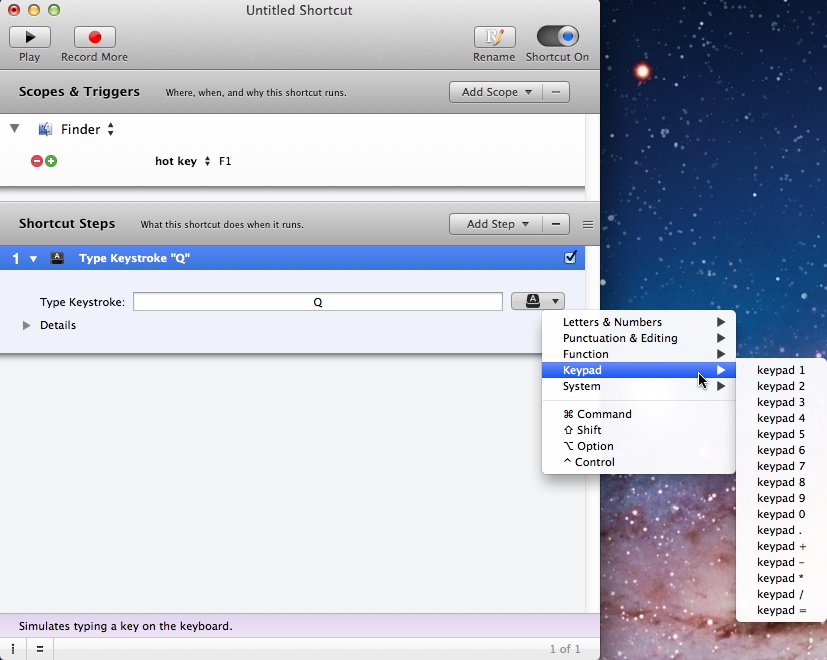Click the Finder scope icon
Viewport: 827px width, 660px height.
pyautogui.click(x=45, y=129)
